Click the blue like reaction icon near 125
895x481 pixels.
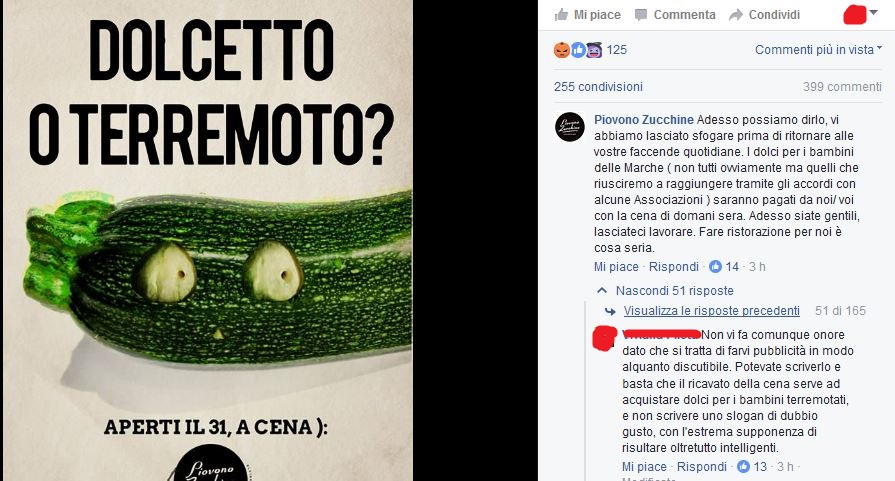578,50
